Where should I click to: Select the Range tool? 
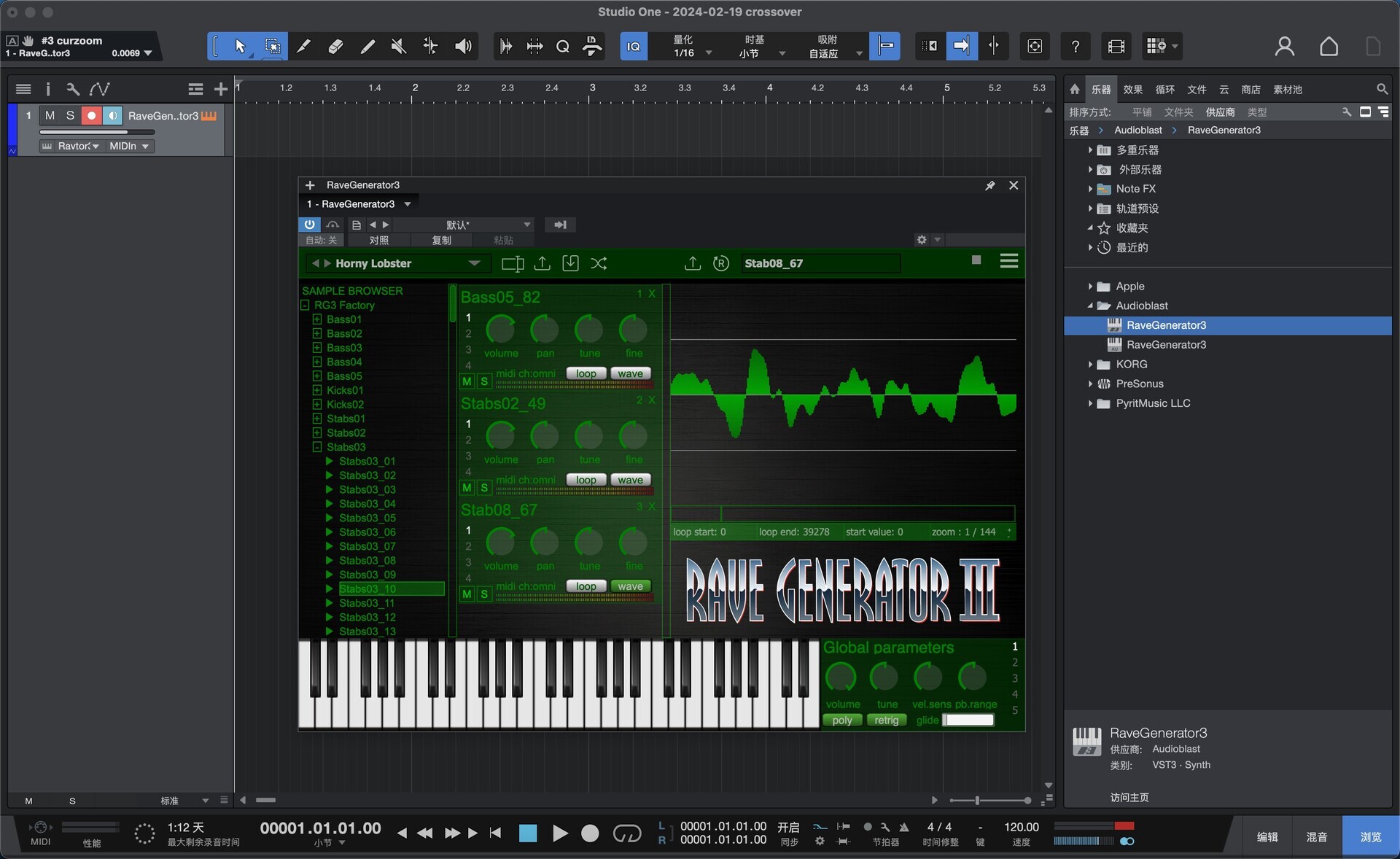click(x=272, y=47)
